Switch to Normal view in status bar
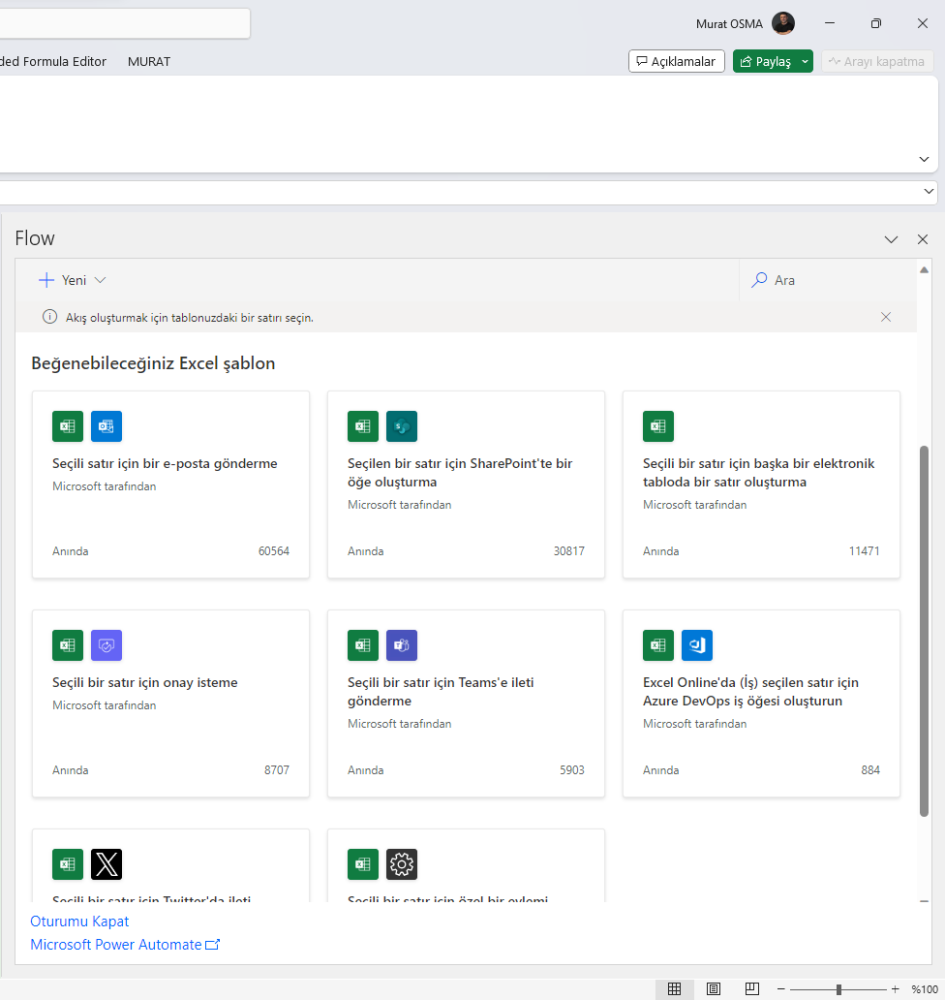Image resolution: width=945 pixels, height=1000 pixels. coord(674,989)
